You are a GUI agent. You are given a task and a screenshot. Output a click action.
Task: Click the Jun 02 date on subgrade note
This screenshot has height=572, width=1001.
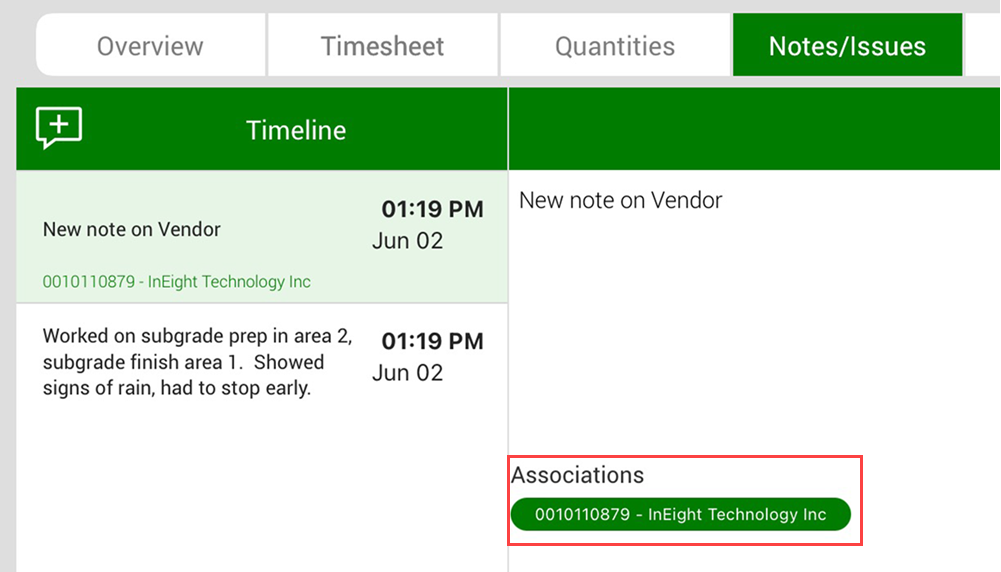[x=407, y=373]
